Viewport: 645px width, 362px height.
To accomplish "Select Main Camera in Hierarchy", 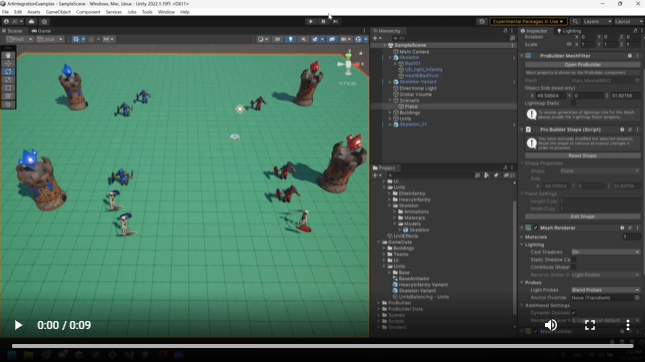I will pyautogui.click(x=414, y=52).
